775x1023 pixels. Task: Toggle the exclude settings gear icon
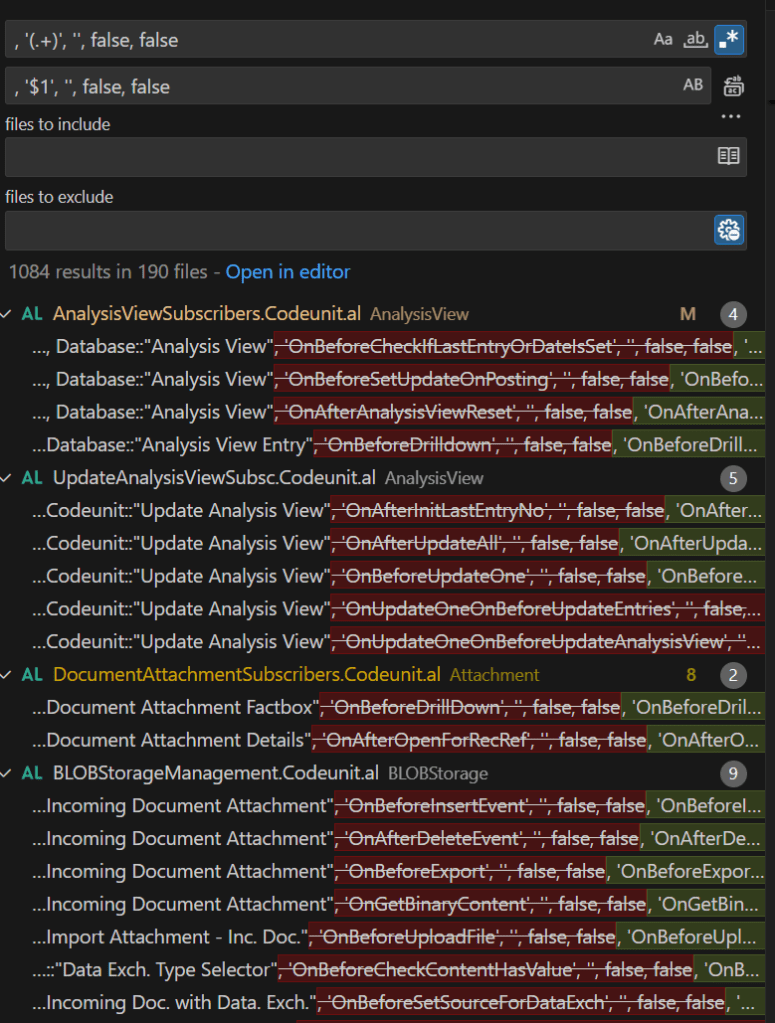tap(728, 230)
